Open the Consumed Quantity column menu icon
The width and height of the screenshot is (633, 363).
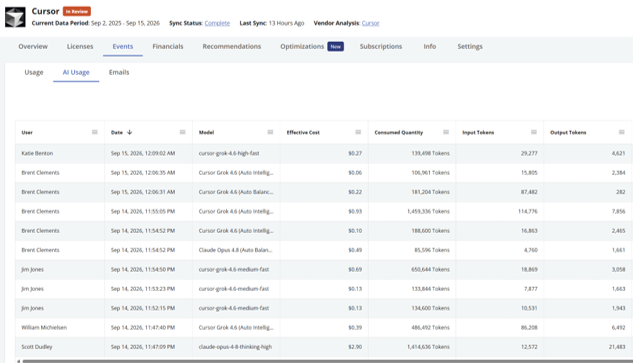click(x=446, y=132)
